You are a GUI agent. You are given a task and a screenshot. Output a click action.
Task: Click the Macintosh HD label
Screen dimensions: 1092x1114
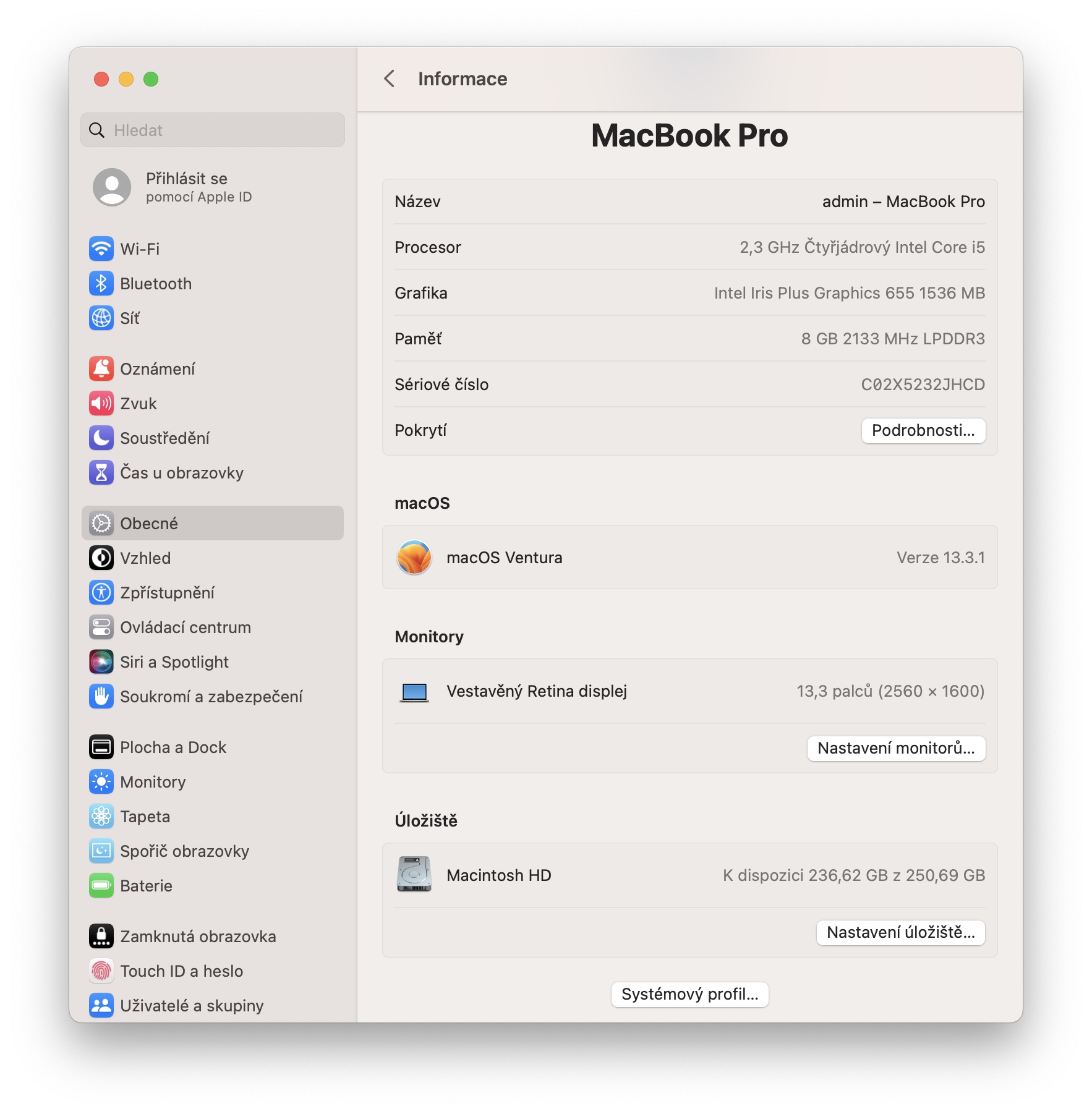[499, 875]
